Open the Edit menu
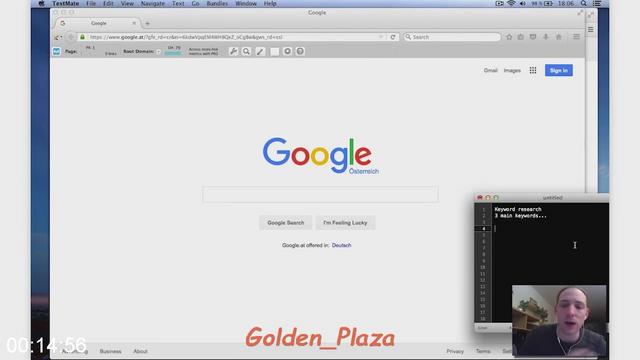The height and width of the screenshot is (360, 640). tap(108, 3)
